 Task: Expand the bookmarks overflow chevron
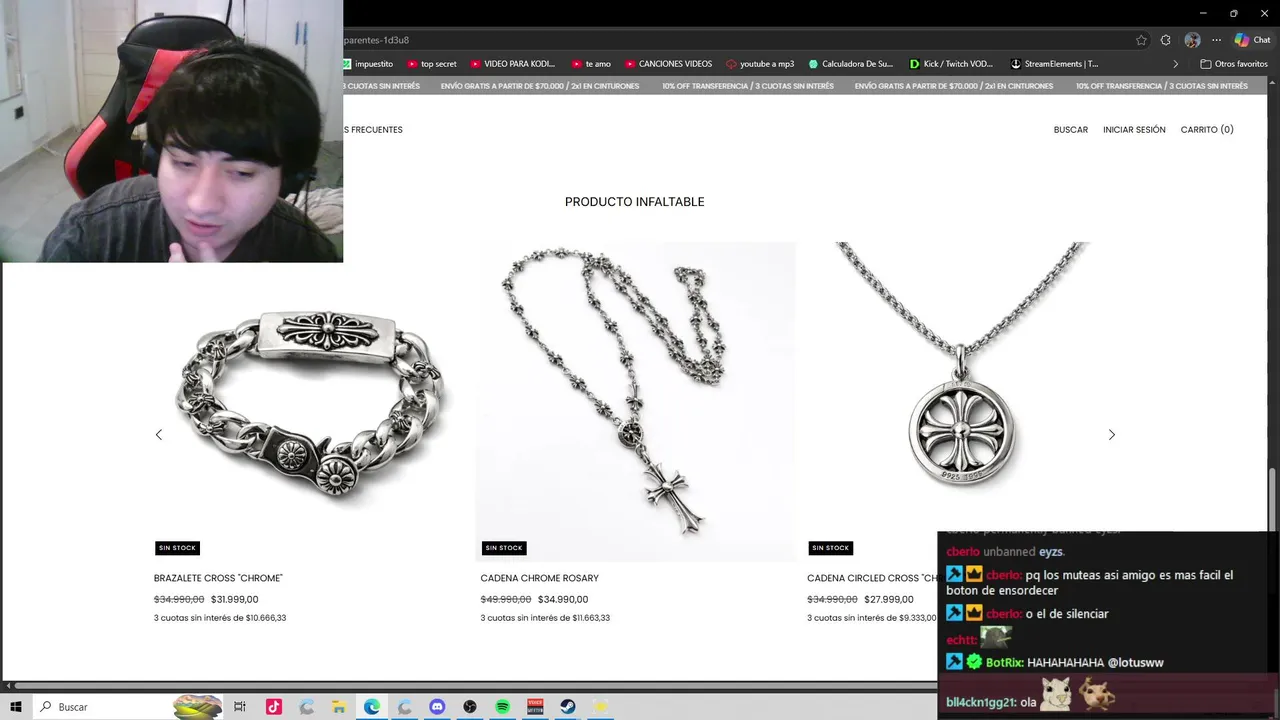1175,64
